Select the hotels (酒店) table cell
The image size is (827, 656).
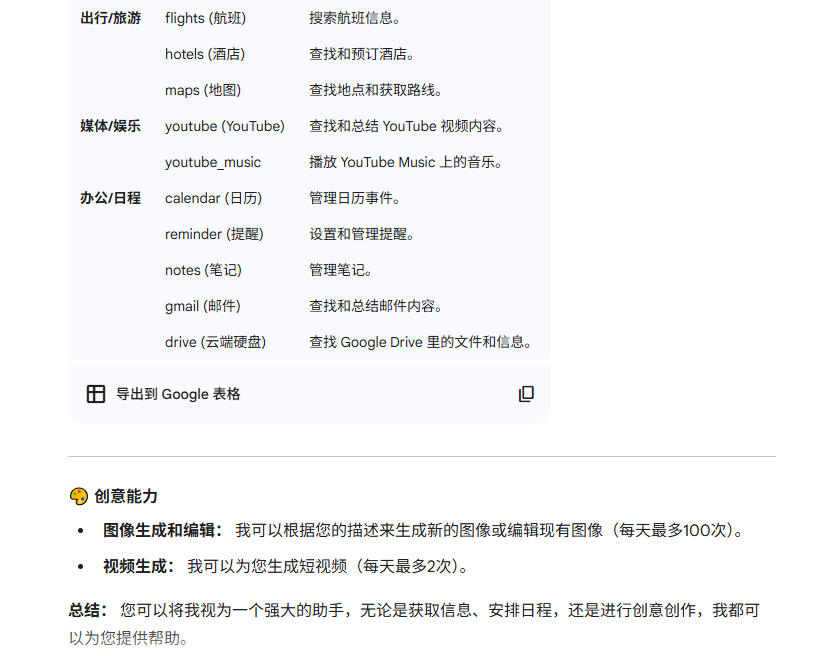(204, 54)
